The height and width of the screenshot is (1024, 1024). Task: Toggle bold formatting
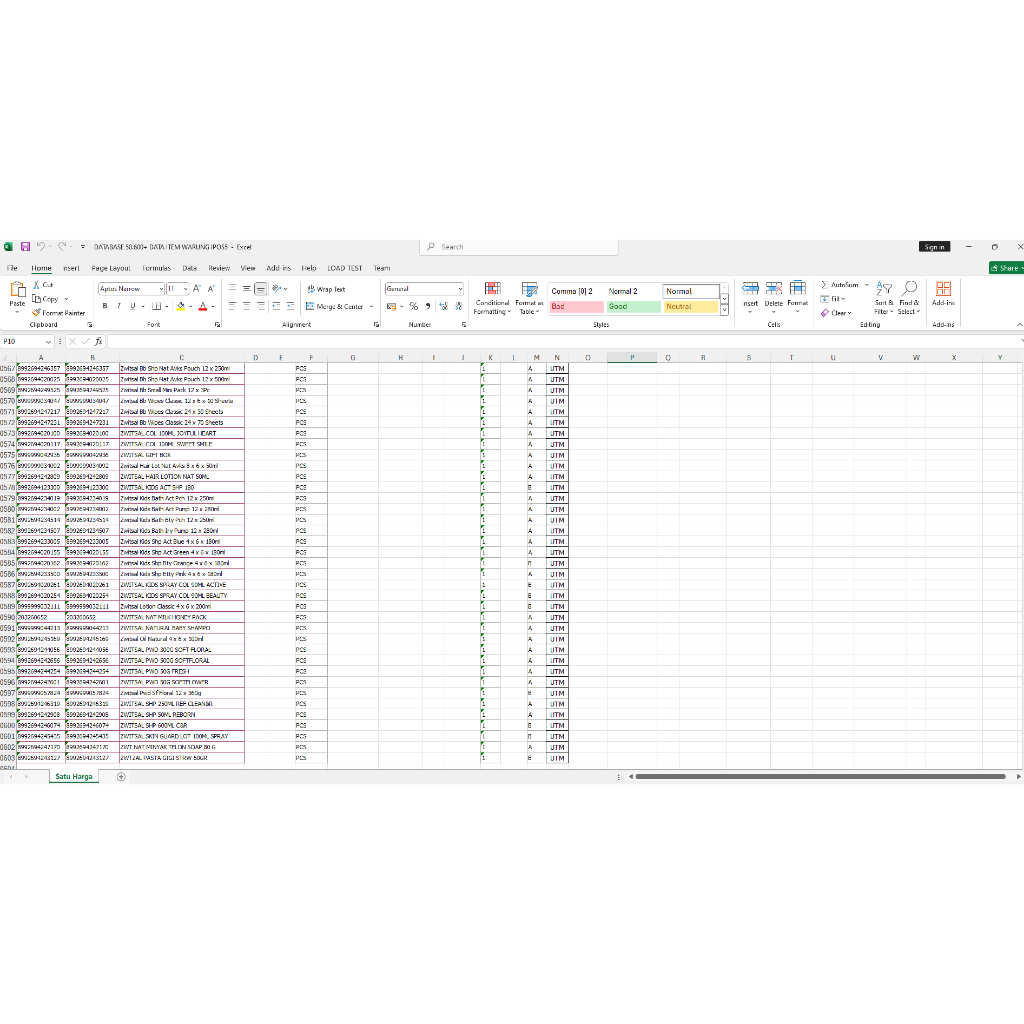pyautogui.click(x=104, y=306)
